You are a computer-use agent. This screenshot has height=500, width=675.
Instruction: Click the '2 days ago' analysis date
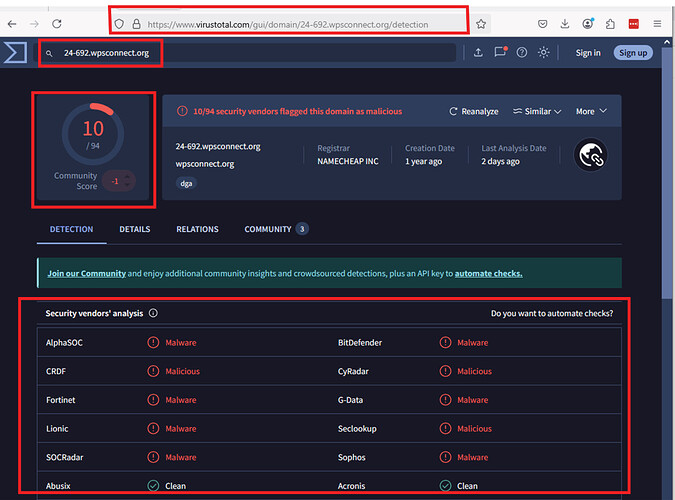[x=500, y=161]
